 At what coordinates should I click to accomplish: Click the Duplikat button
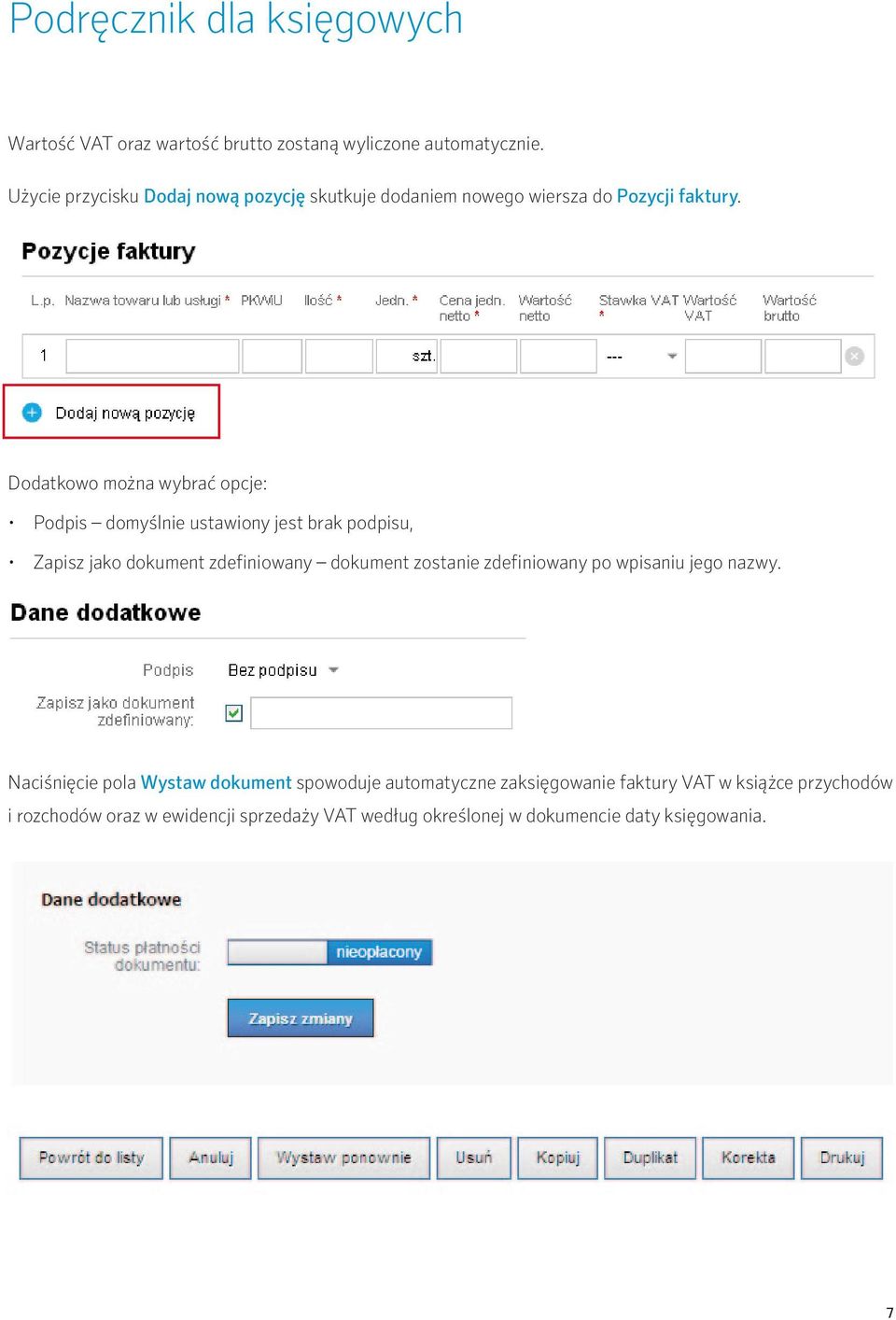pos(651,1158)
